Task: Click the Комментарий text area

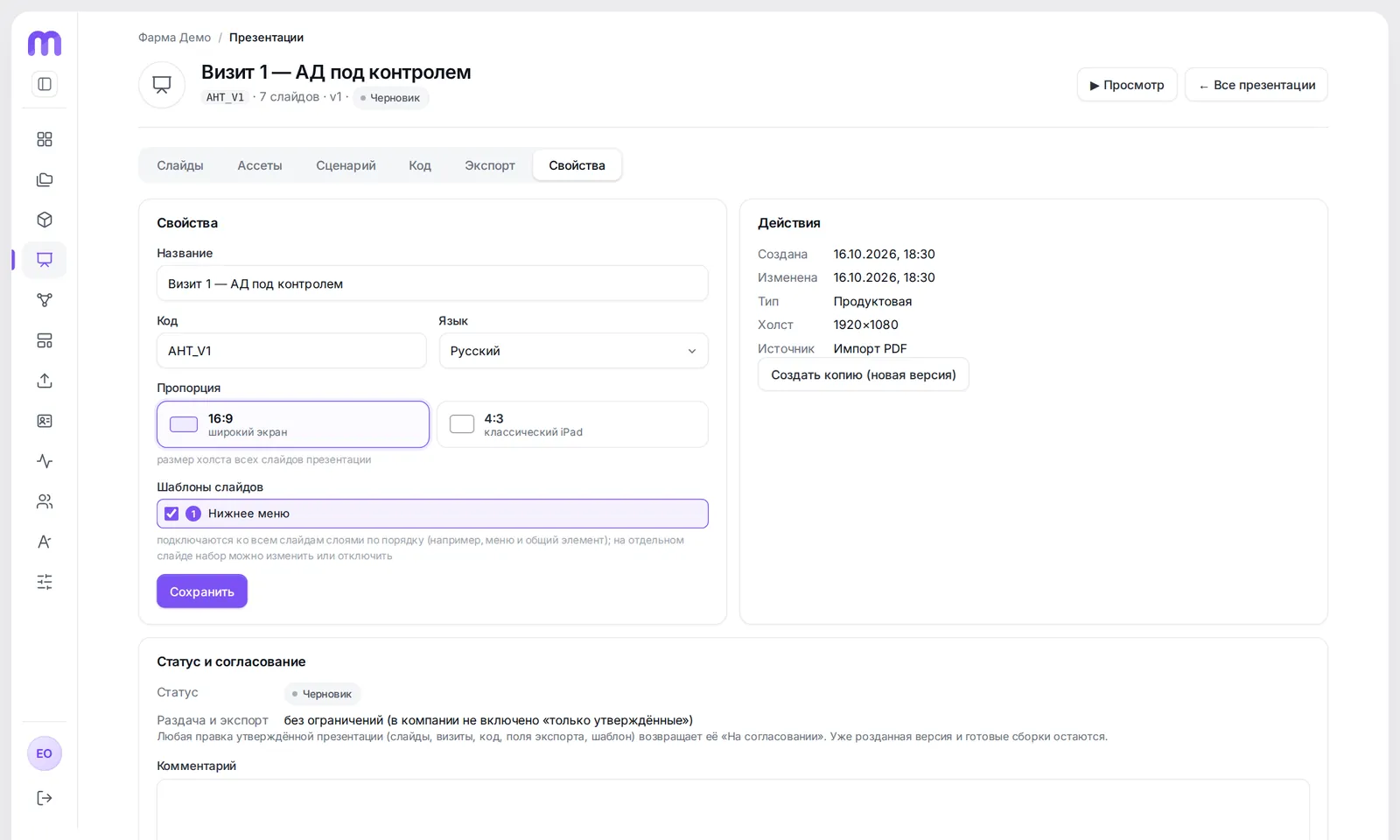Action: [x=733, y=809]
